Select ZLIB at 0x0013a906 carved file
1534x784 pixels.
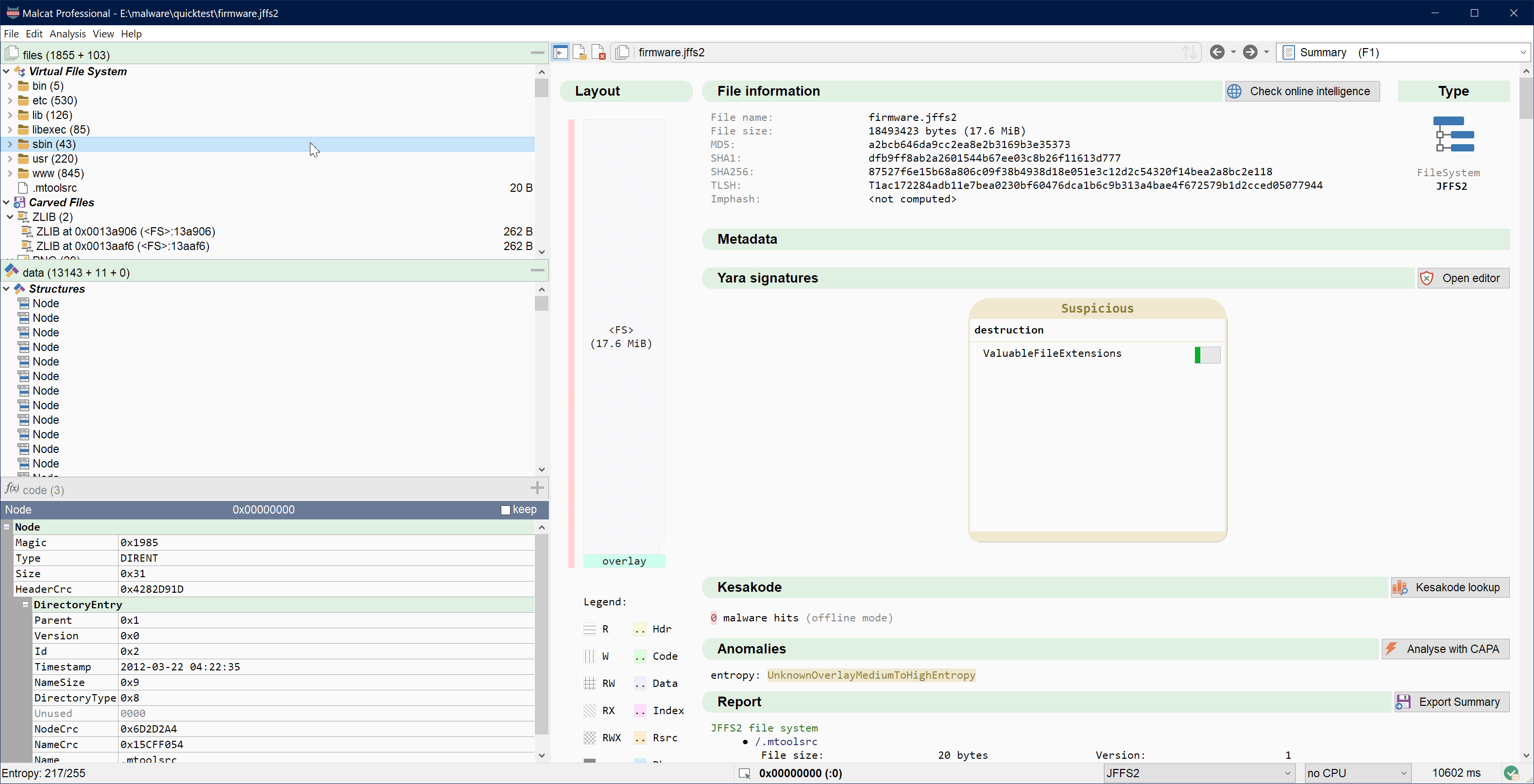click(125, 232)
